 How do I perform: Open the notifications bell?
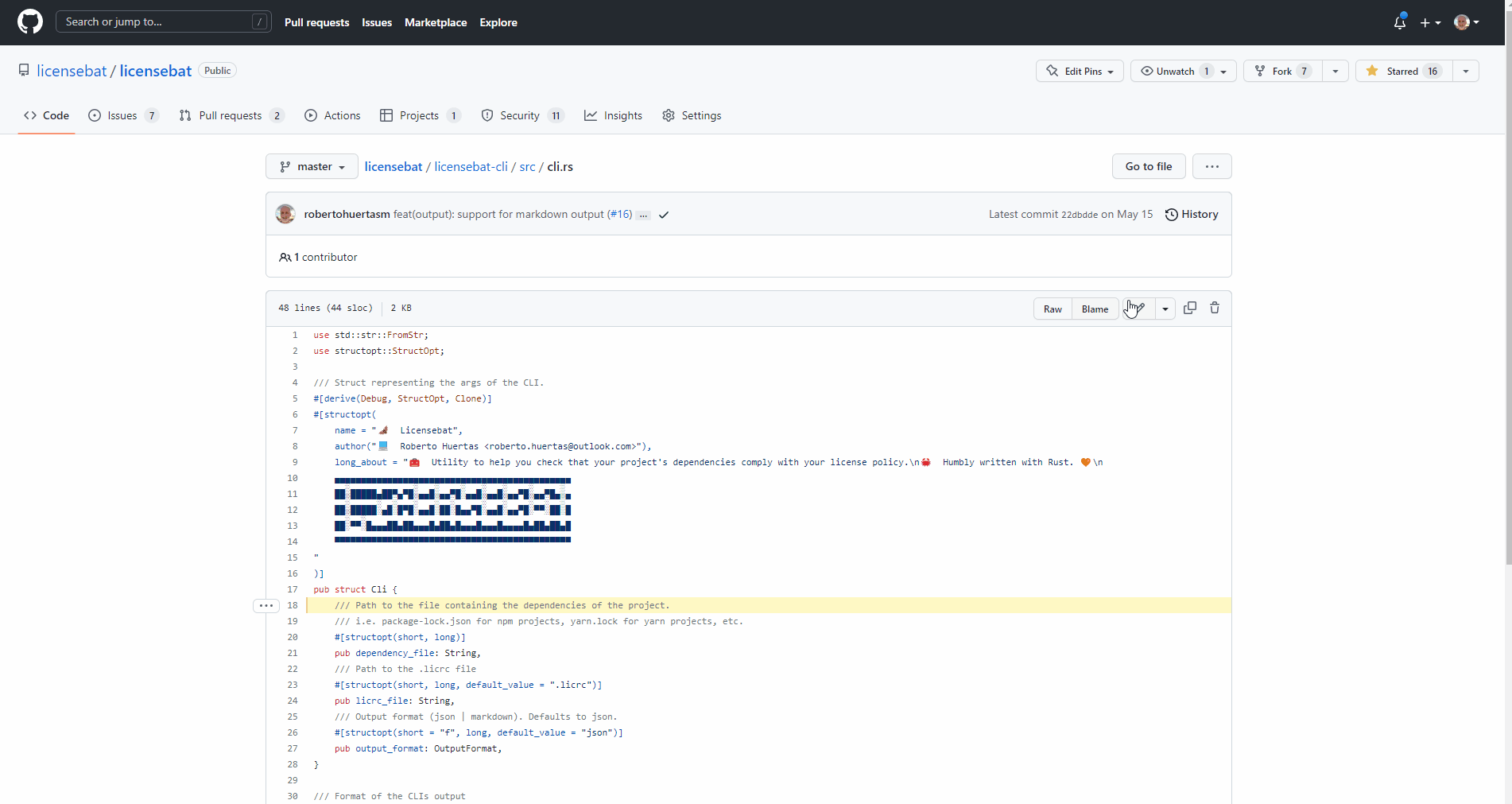(x=1398, y=22)
